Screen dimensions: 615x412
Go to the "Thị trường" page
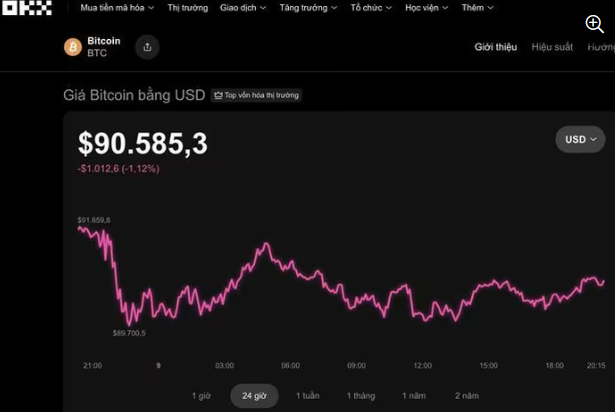(x=187, y=8)
